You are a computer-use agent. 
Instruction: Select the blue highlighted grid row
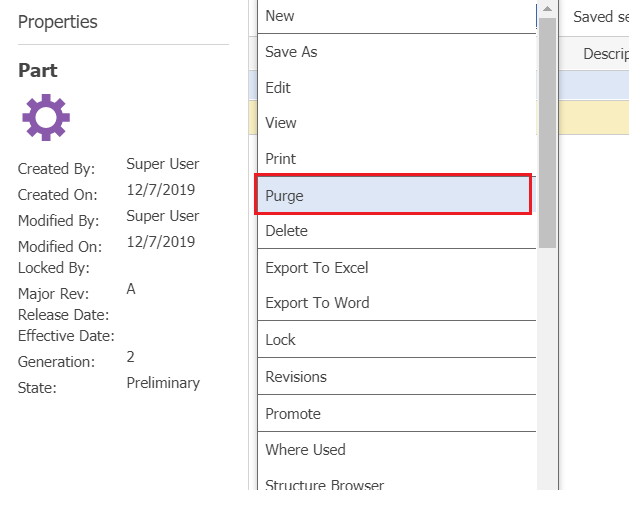coord(594,85)
